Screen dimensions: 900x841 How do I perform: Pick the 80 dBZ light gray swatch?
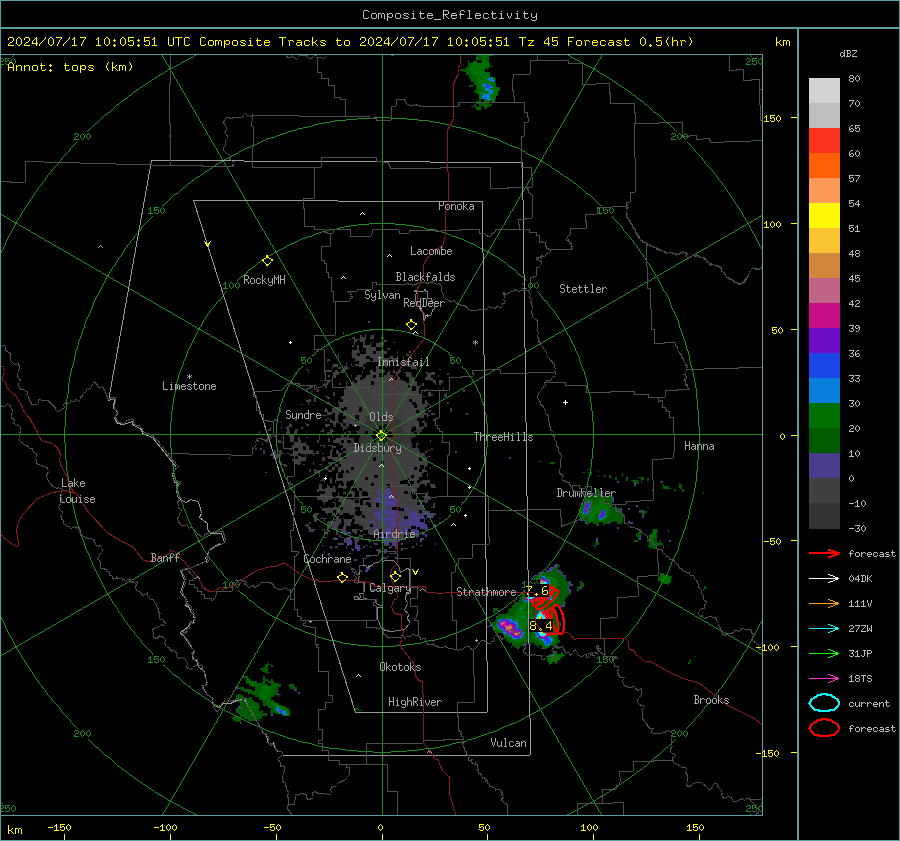tap(824, 91)
